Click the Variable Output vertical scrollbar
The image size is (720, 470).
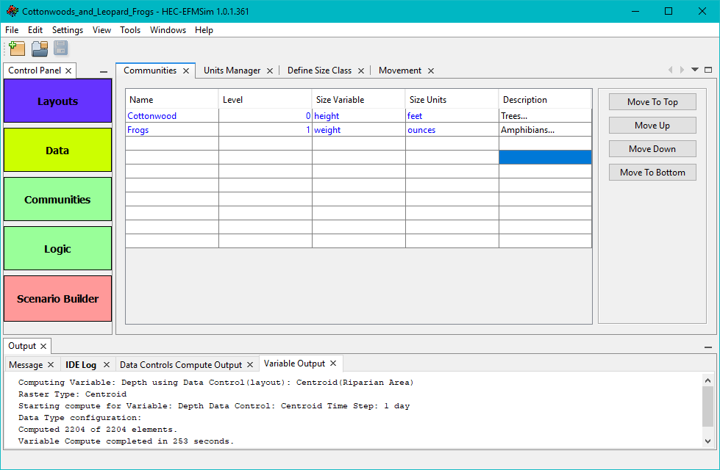pyautogui.click(x=708, y=407)
